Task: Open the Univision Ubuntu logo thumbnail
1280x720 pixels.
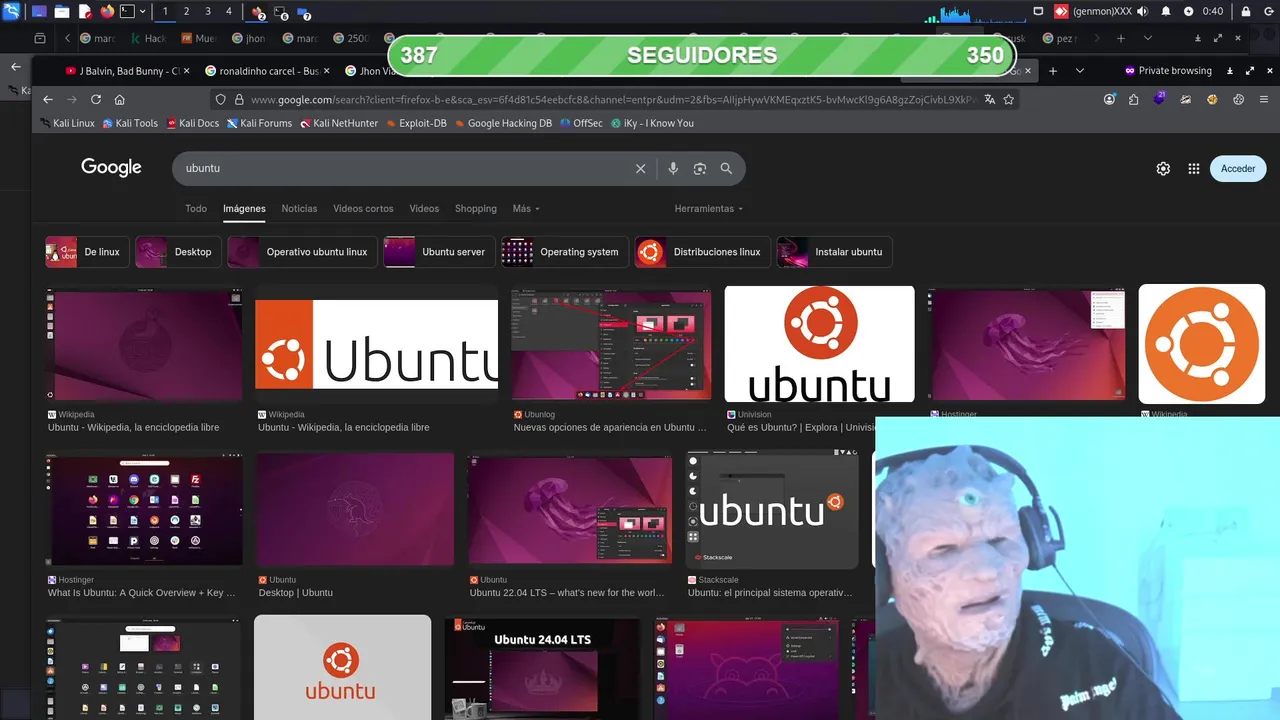Action: click(819, 344)
